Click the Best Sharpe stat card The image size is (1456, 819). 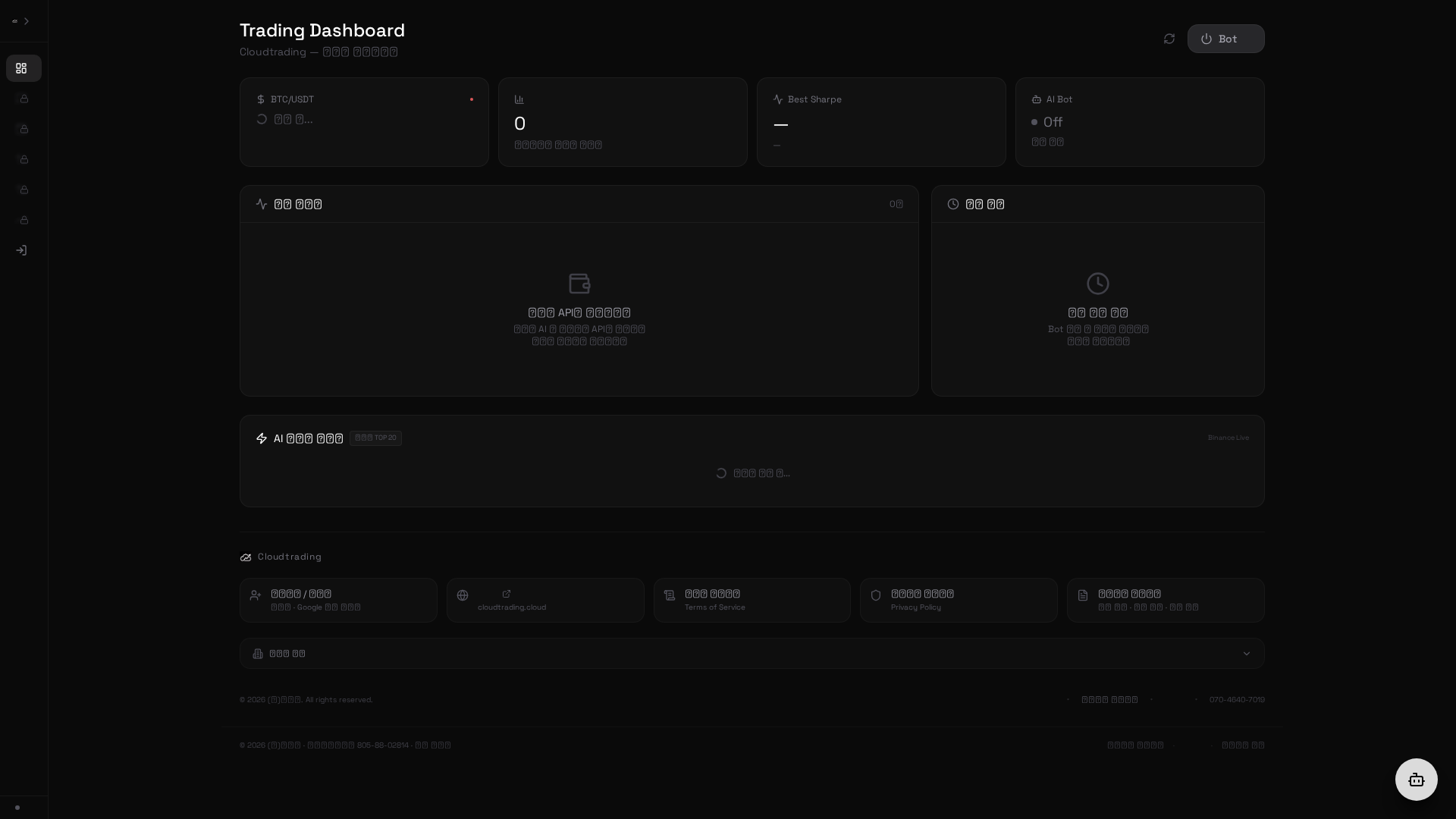pyautogui.click(x=880, y=121)
